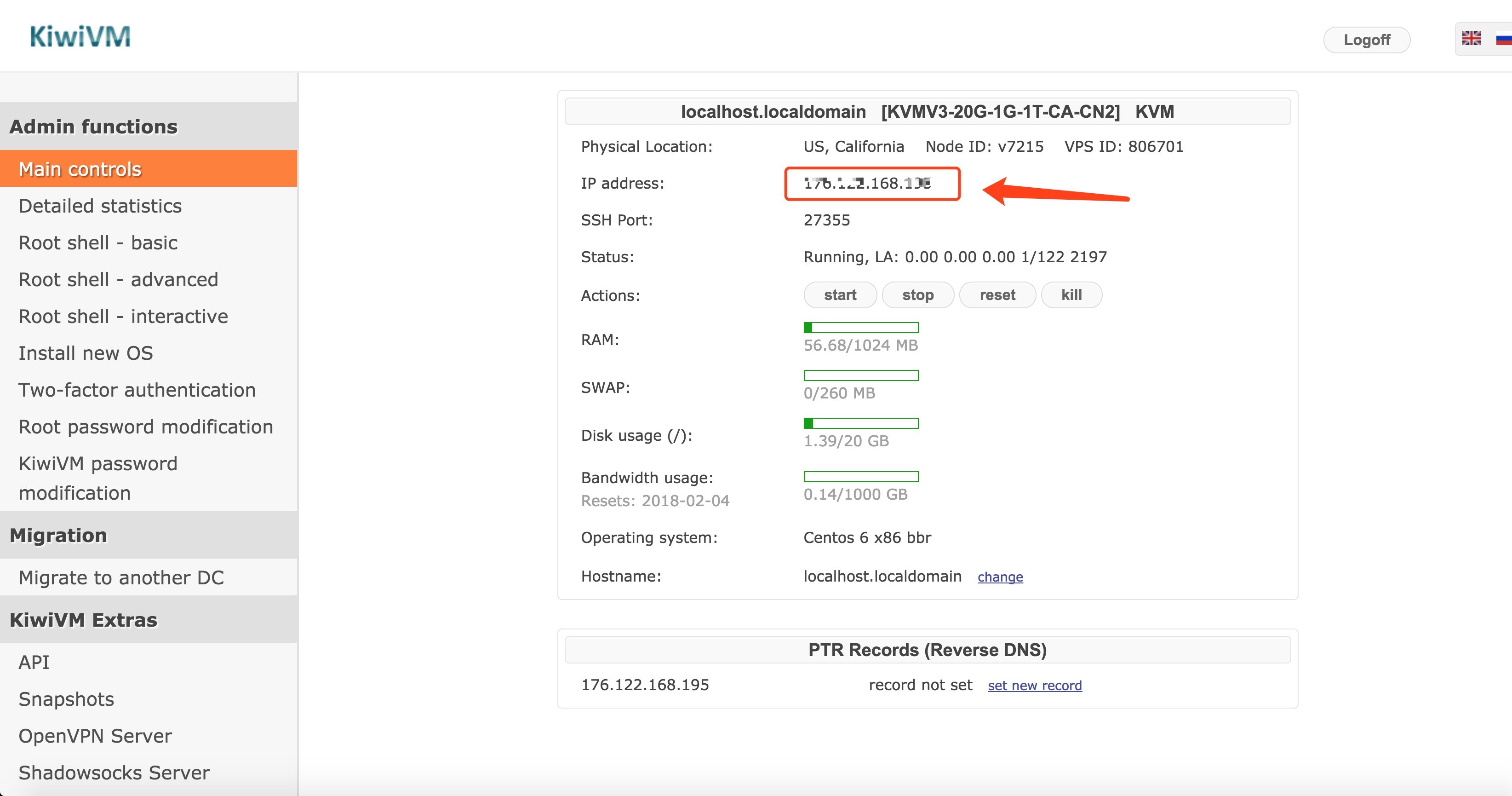Select Install new OS menu item
Viewport: 1512px width, 796px height.
pyautogui.click(x=86, y=353)
